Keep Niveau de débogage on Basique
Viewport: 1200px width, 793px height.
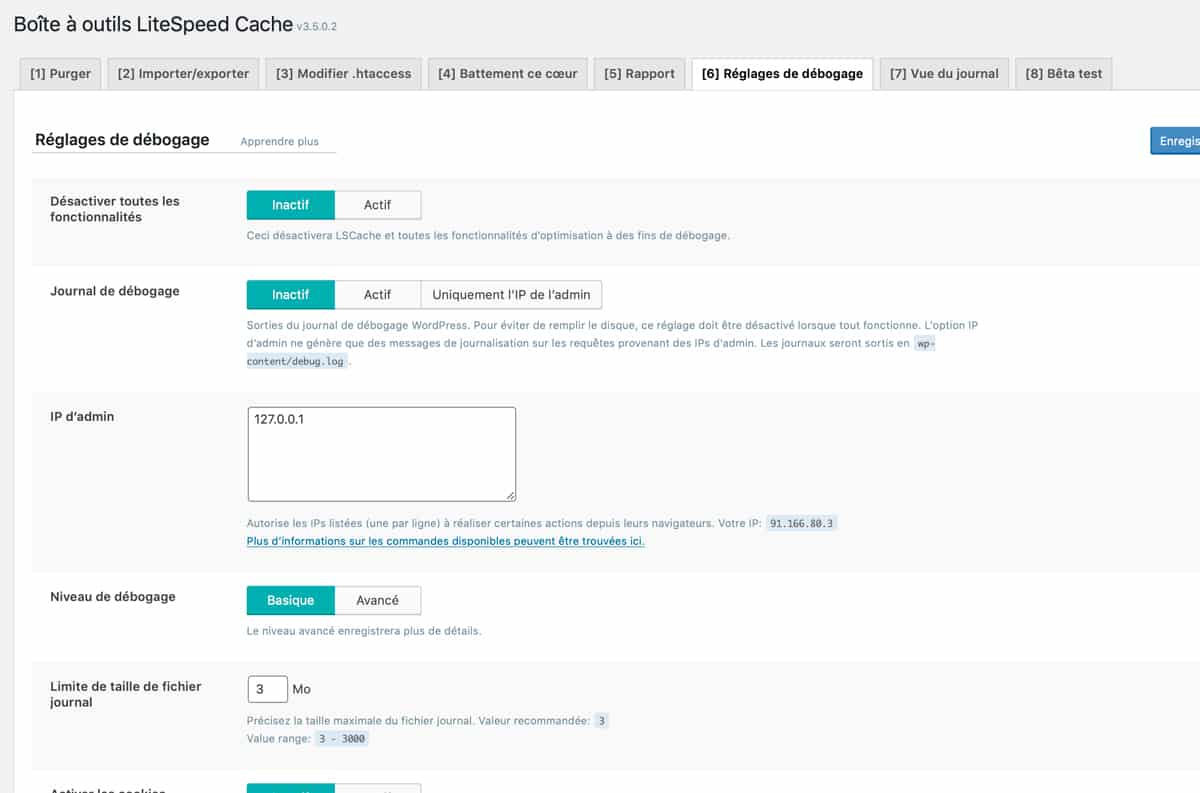click(x=290, y=600)
